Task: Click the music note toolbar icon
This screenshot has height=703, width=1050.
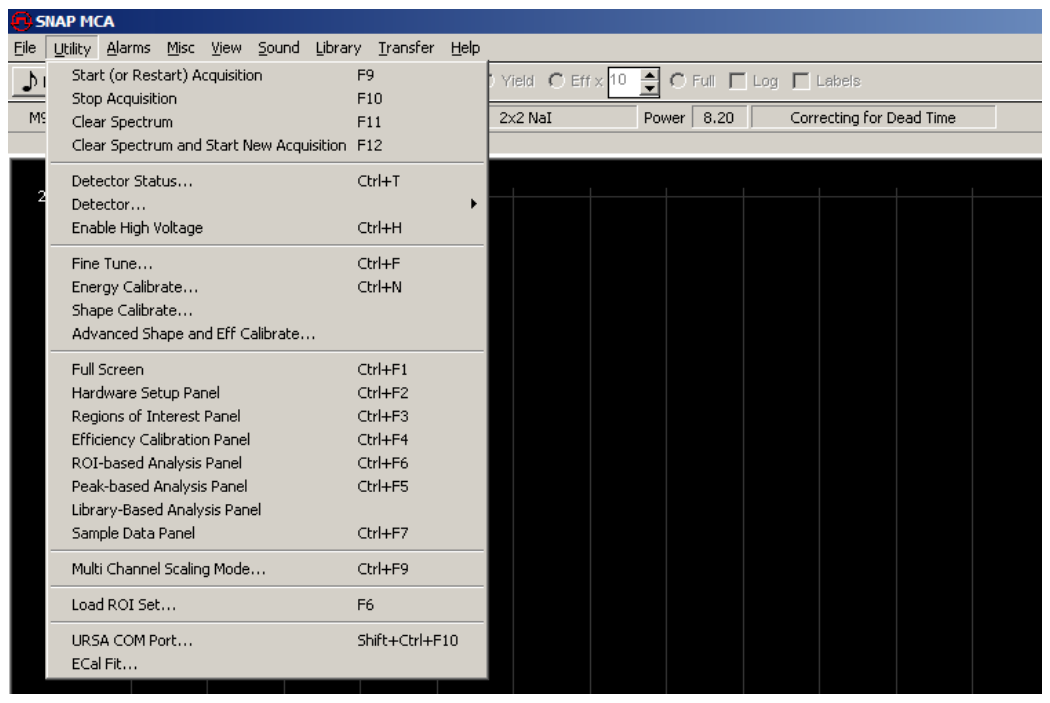Action: click(x=29, y=82)
